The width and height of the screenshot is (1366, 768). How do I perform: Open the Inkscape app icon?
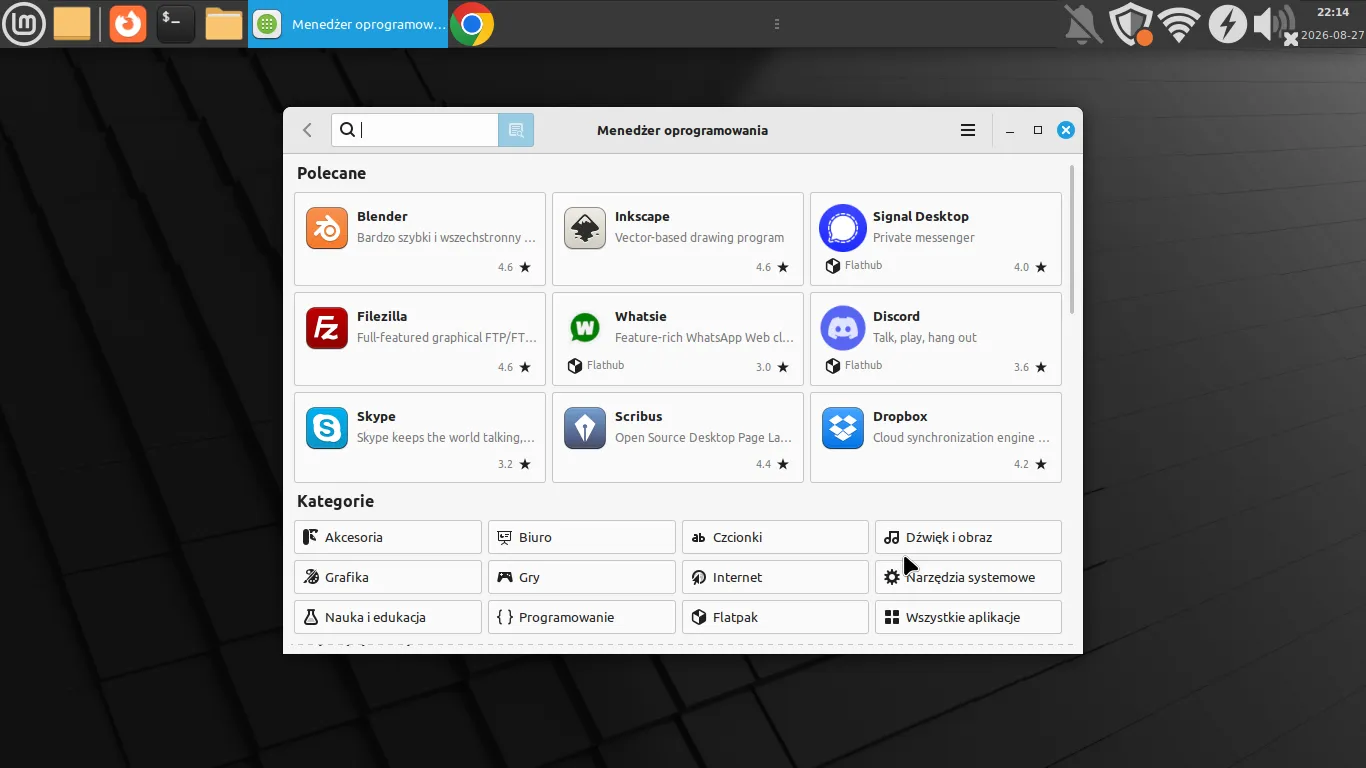point(585,228)
